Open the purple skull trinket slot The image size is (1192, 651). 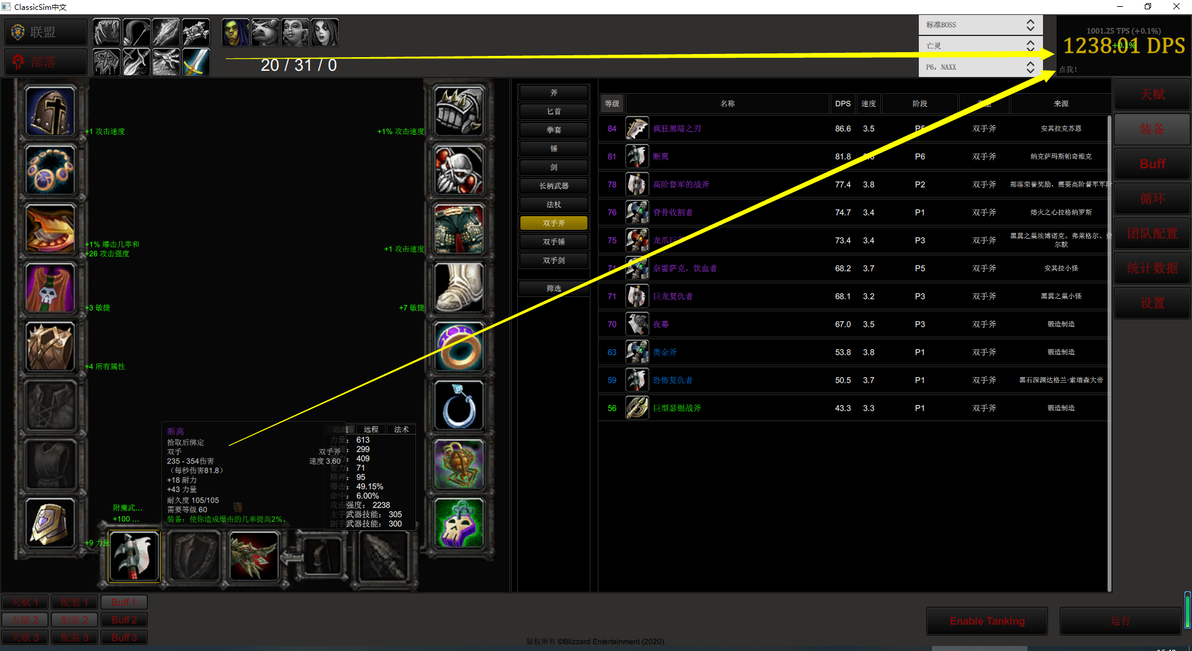click(x=459, y=522)
